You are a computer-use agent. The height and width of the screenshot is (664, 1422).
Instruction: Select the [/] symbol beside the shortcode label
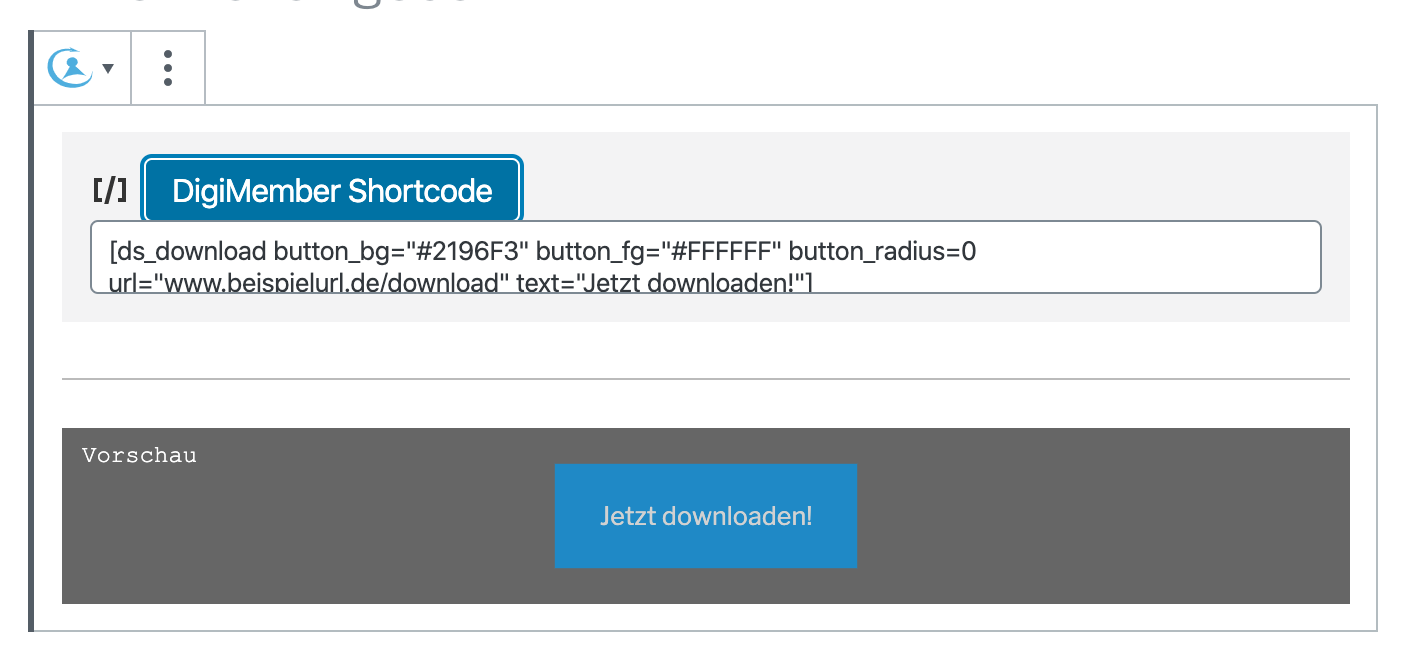pos(108,189)
